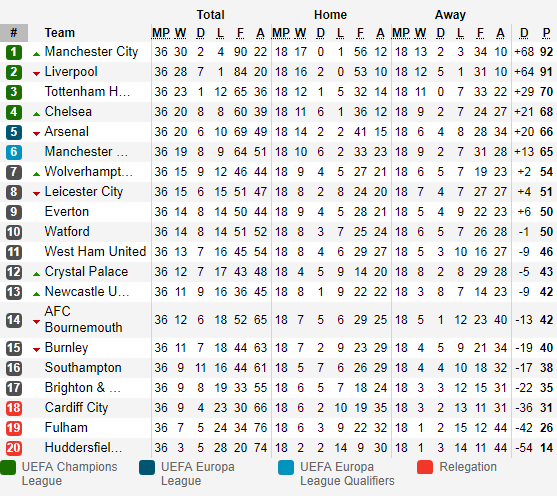Select the Home column group header
The height and width of the screenshot is (496, 557).
(330, 15)
